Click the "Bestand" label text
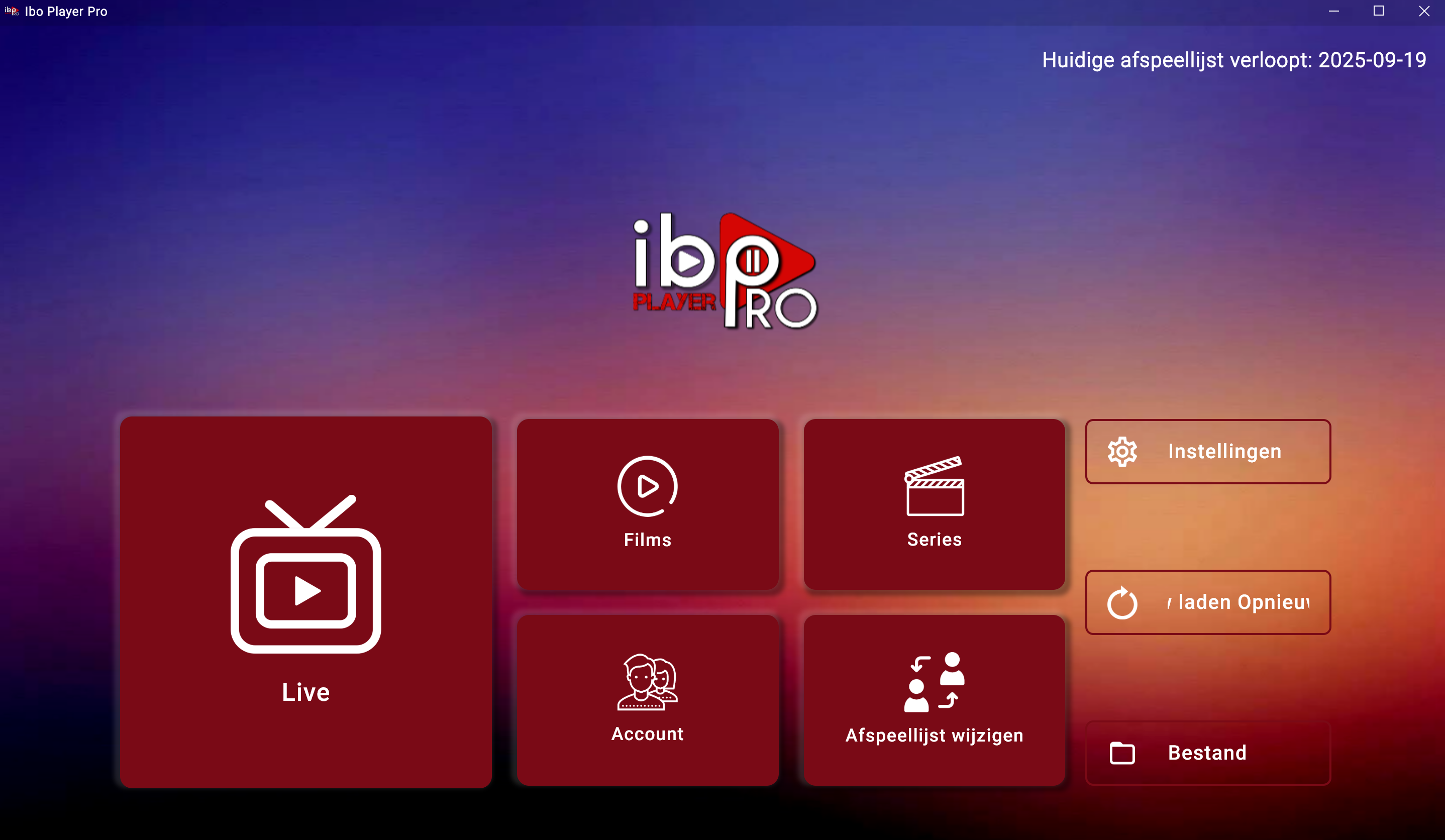The height and width of the screenshot is (840, 1445). [x=1207, y=753]
